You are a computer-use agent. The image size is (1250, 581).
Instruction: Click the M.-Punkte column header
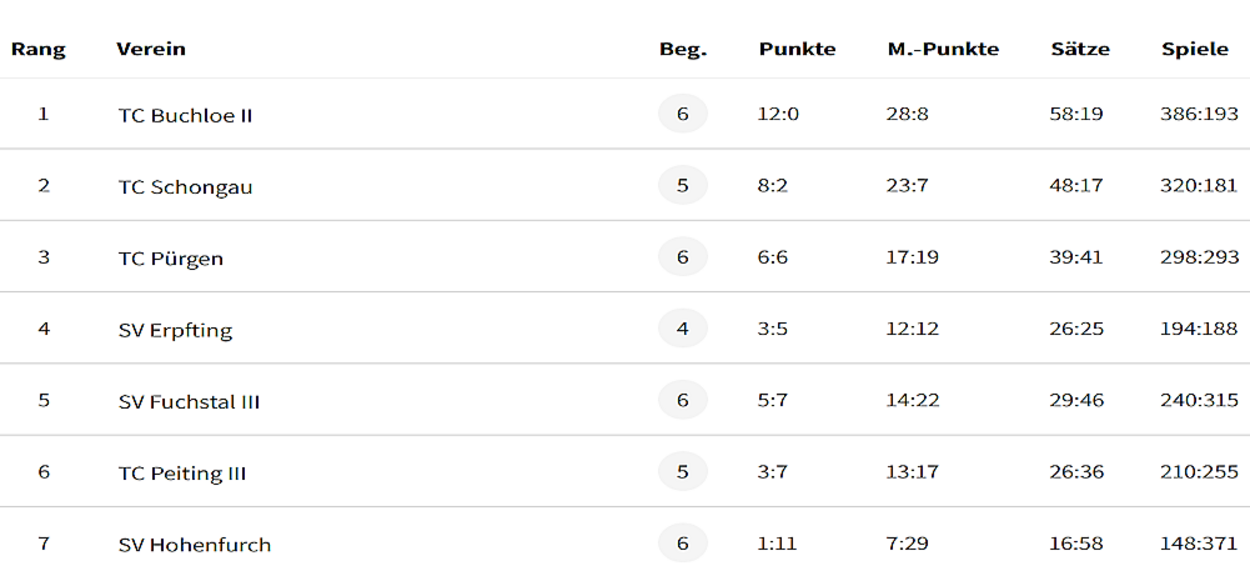click(943, 49)
